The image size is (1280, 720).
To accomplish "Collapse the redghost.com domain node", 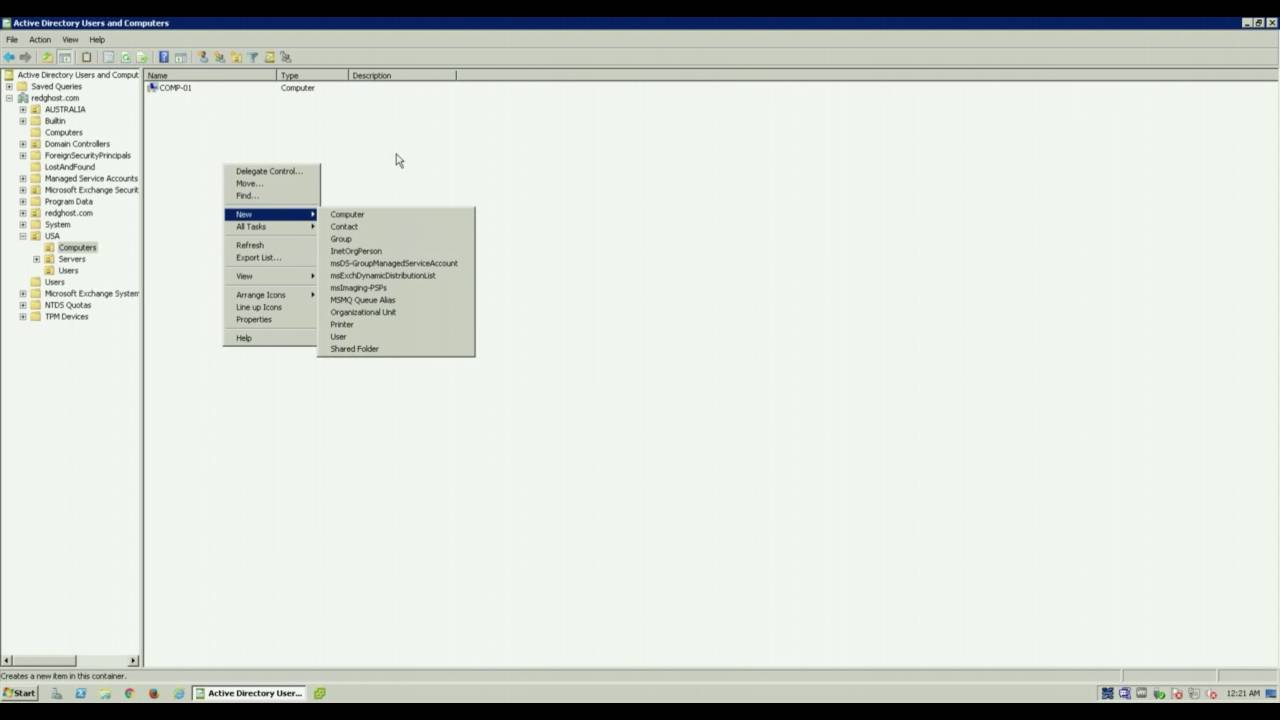I will [x=9, y=98].
